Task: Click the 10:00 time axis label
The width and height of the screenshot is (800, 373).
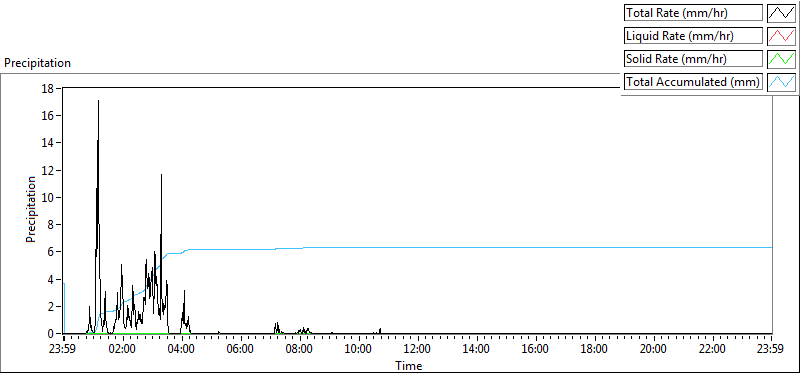Action: click(359, 350)
